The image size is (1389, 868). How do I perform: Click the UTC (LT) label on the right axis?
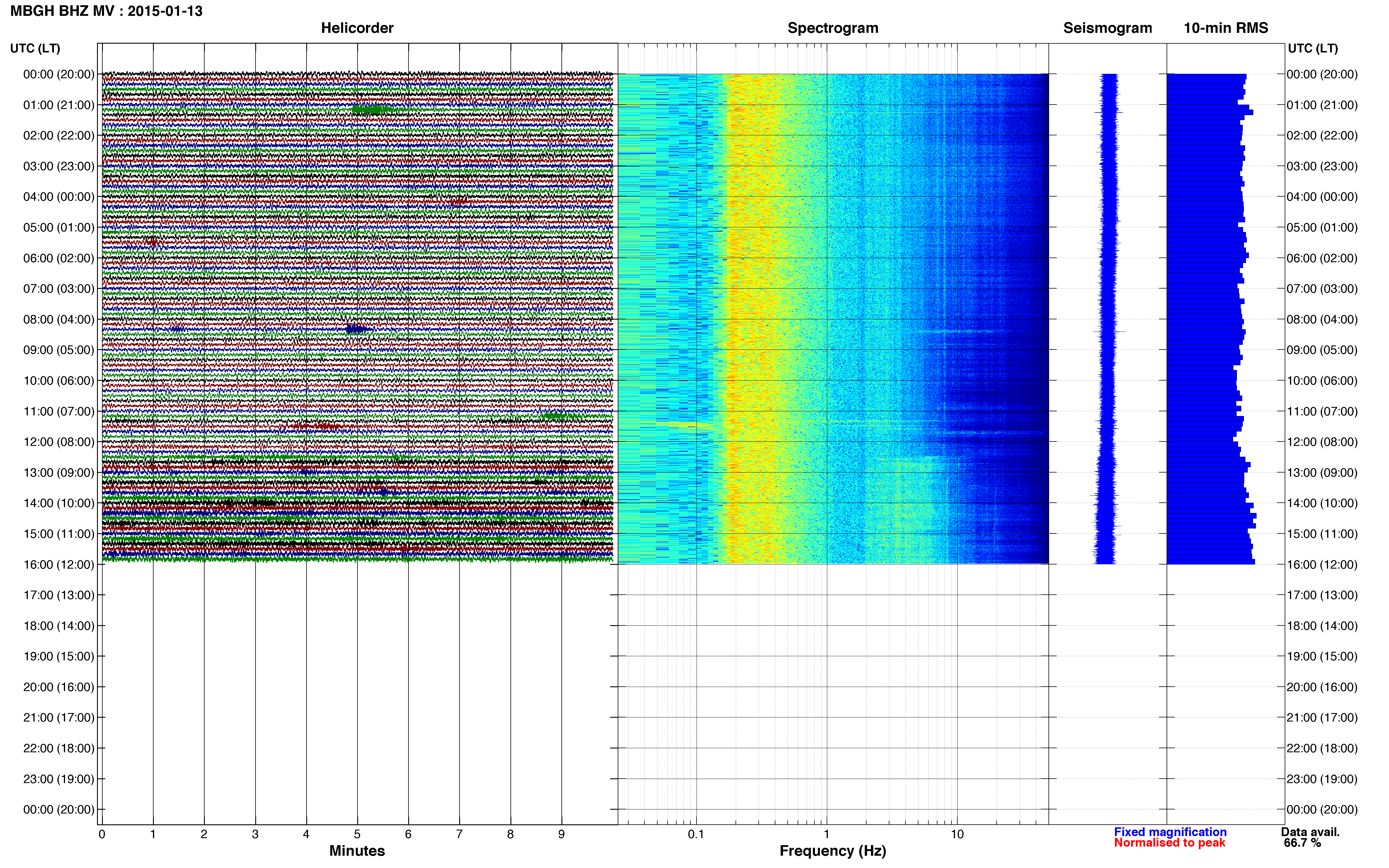(1313, 48)
